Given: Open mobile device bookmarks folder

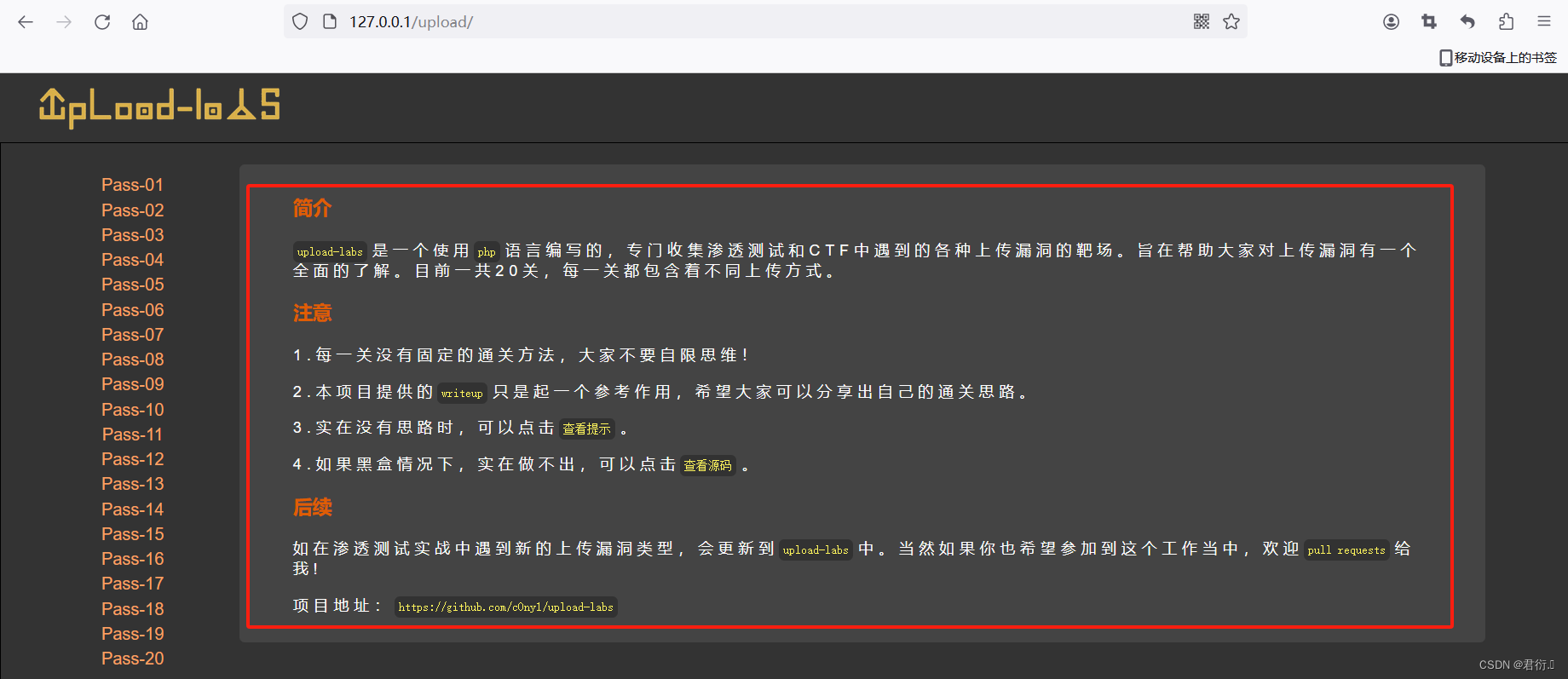Looking at the screenshot, I should pos(1498,57).
